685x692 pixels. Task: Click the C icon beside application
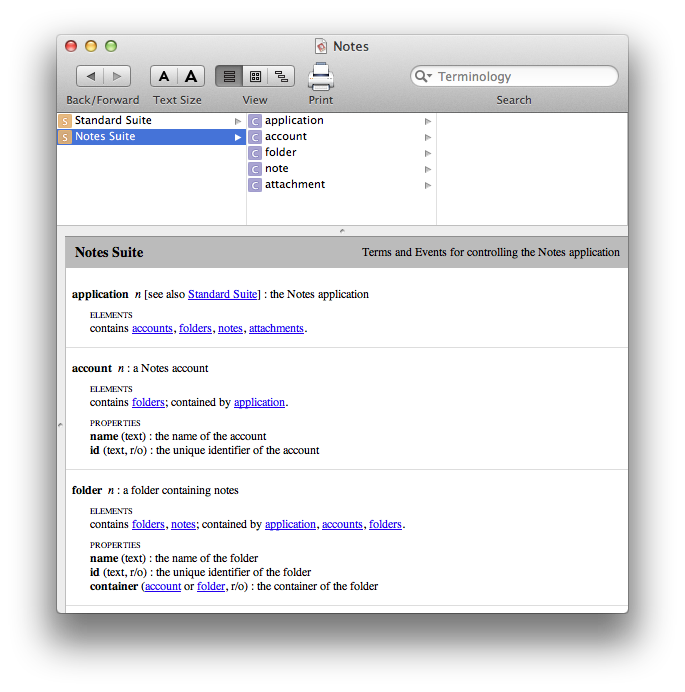pyautogui.click(x=255, y=121)
